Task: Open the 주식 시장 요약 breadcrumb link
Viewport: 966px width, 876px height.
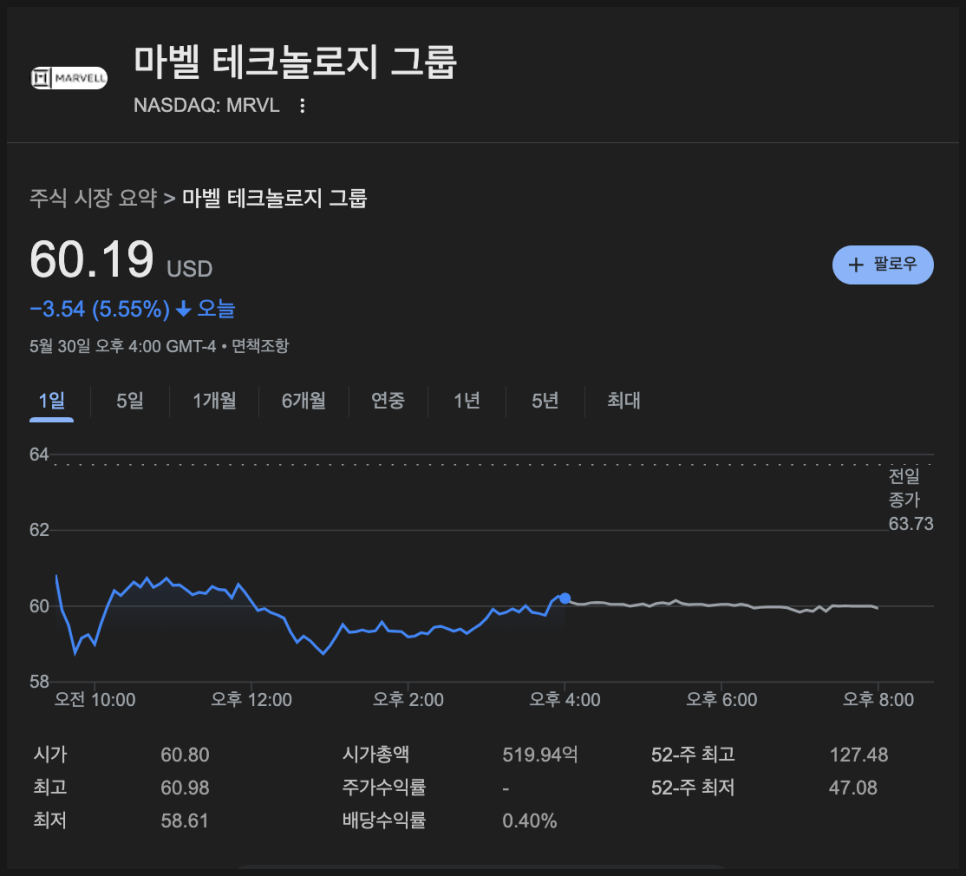Action: 93,198
